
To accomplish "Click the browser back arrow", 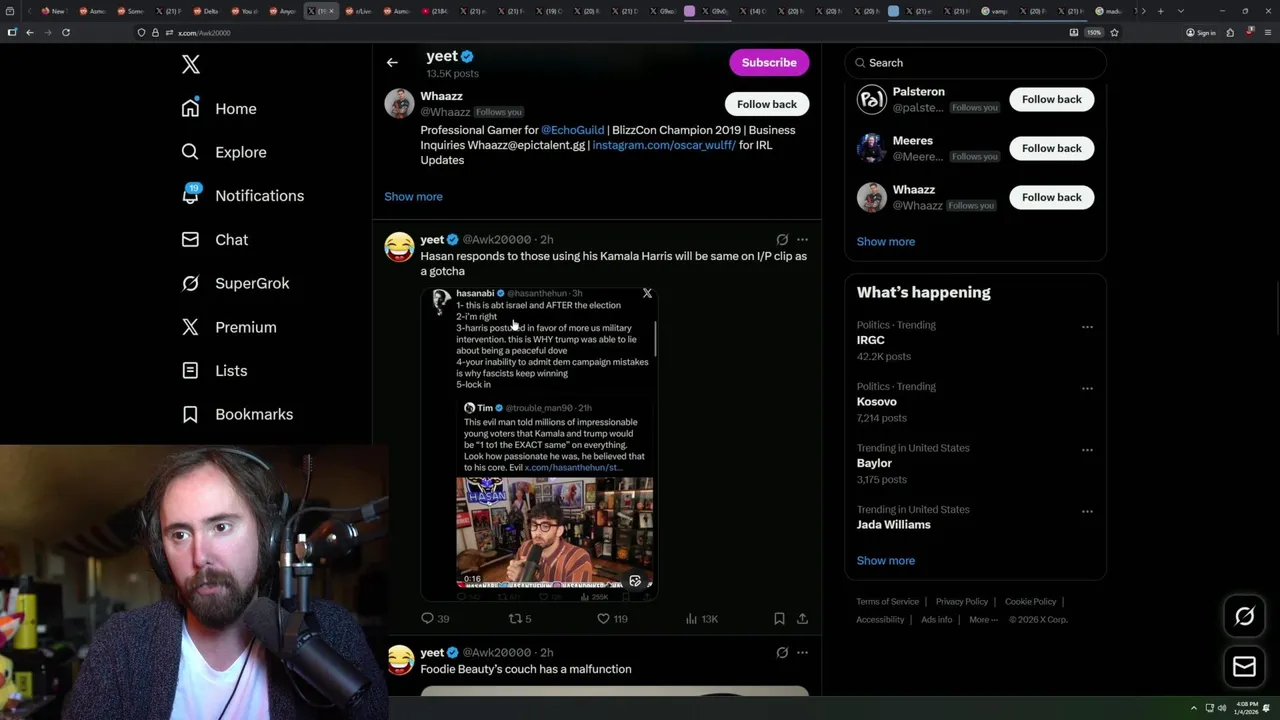I will coord(30,32).
